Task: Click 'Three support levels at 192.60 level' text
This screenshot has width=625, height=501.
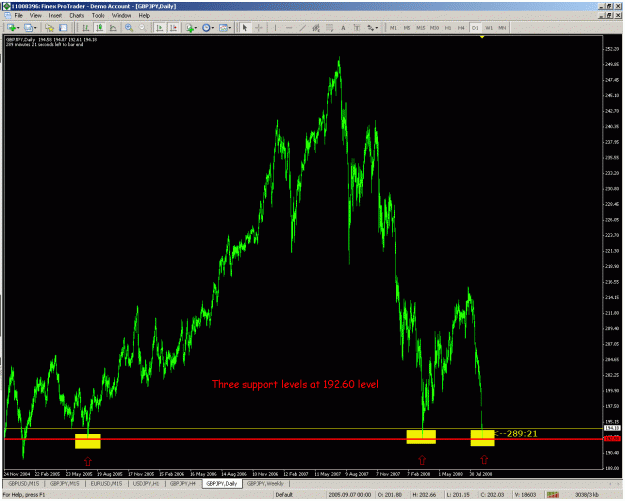Action: tap(295, 384)
